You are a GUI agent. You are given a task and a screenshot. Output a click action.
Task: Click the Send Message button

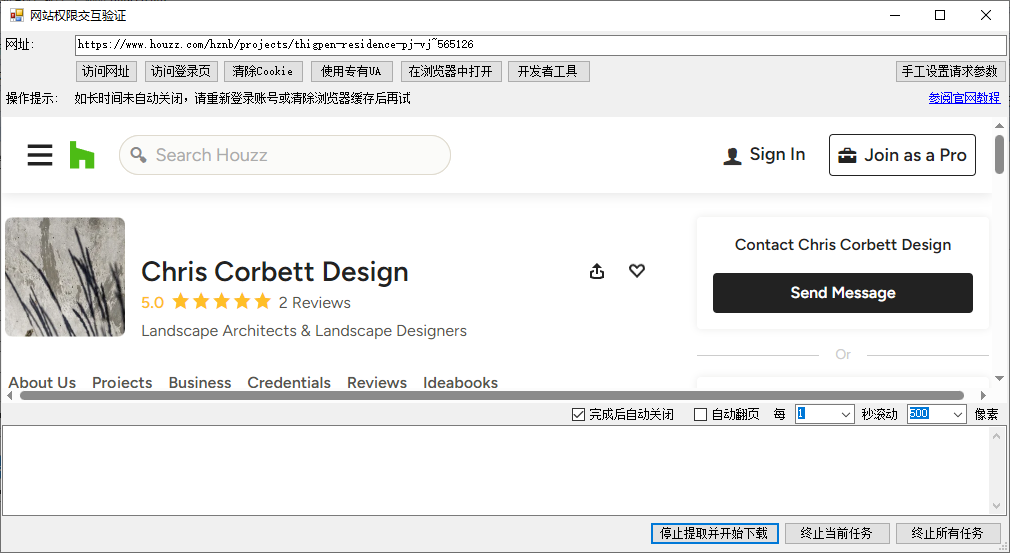click(843, 293)
